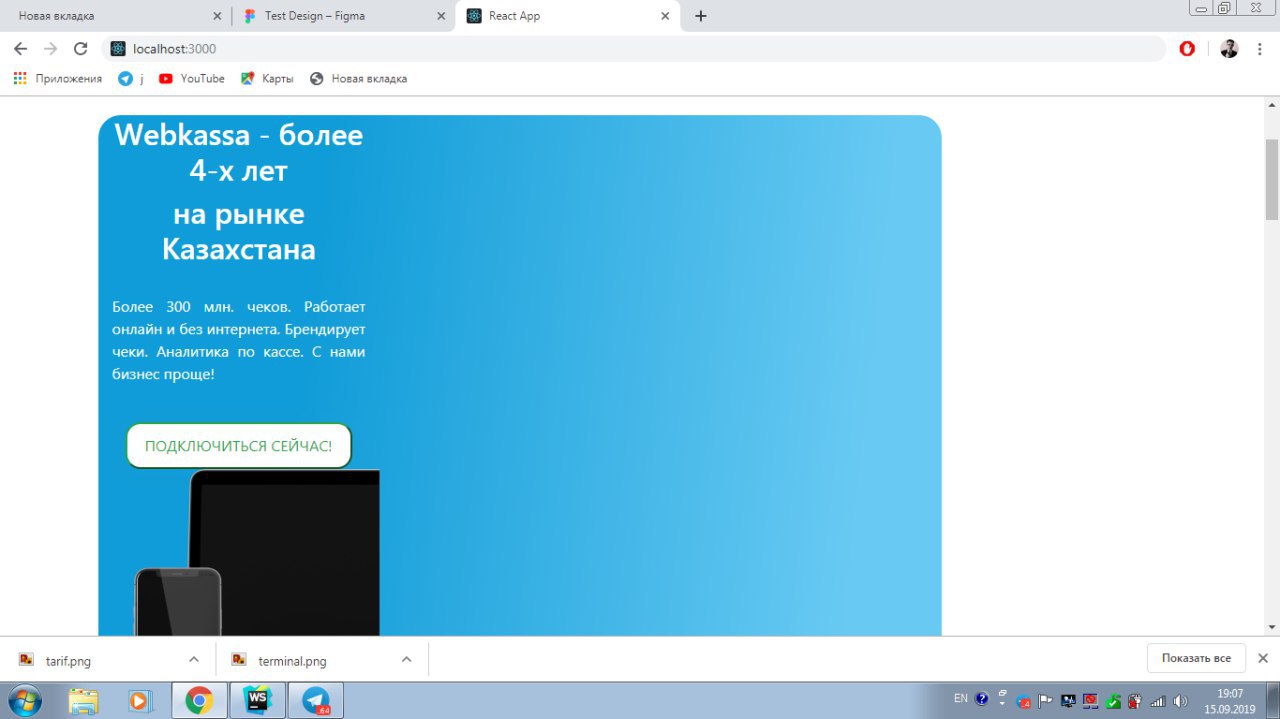Click ПОДКЛЮЧИТЬСЯ СЕЙЧАС! button
Viewport: 1280px width, 719px height.
pos(239,446)
